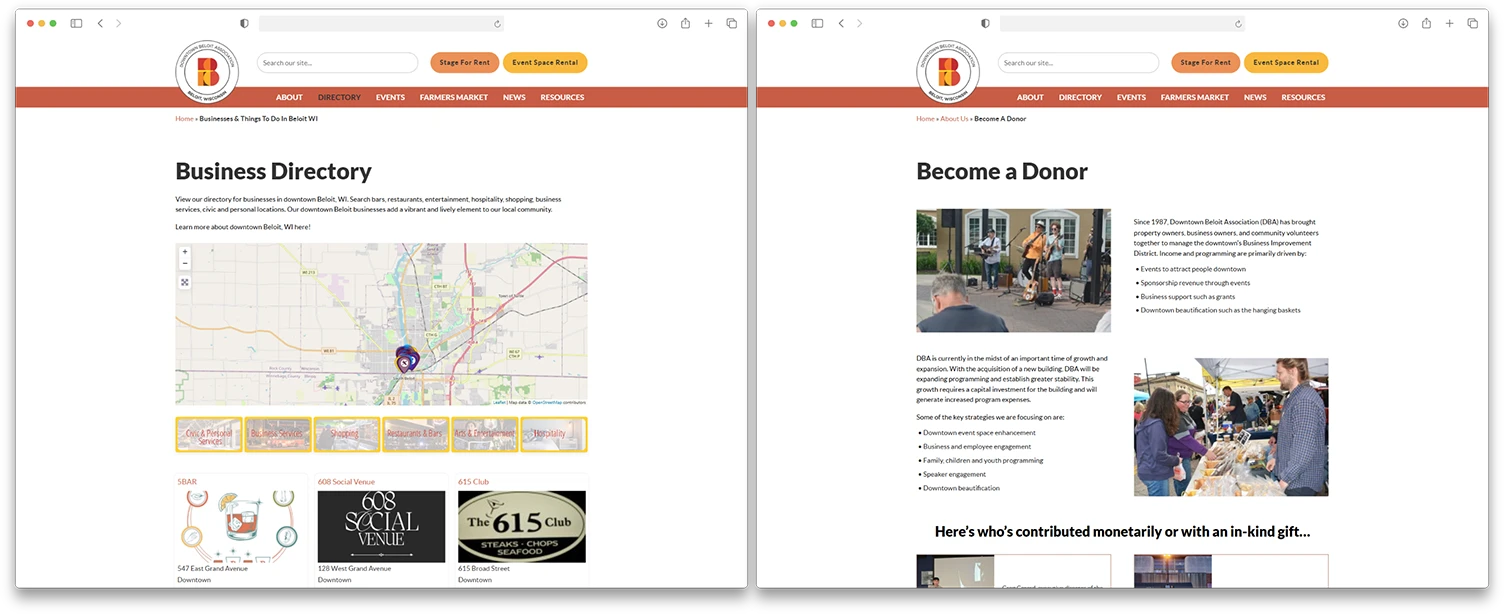Open a new browser tab on the left window
This screenshot has width=1504, height=614.
[709, 22]
